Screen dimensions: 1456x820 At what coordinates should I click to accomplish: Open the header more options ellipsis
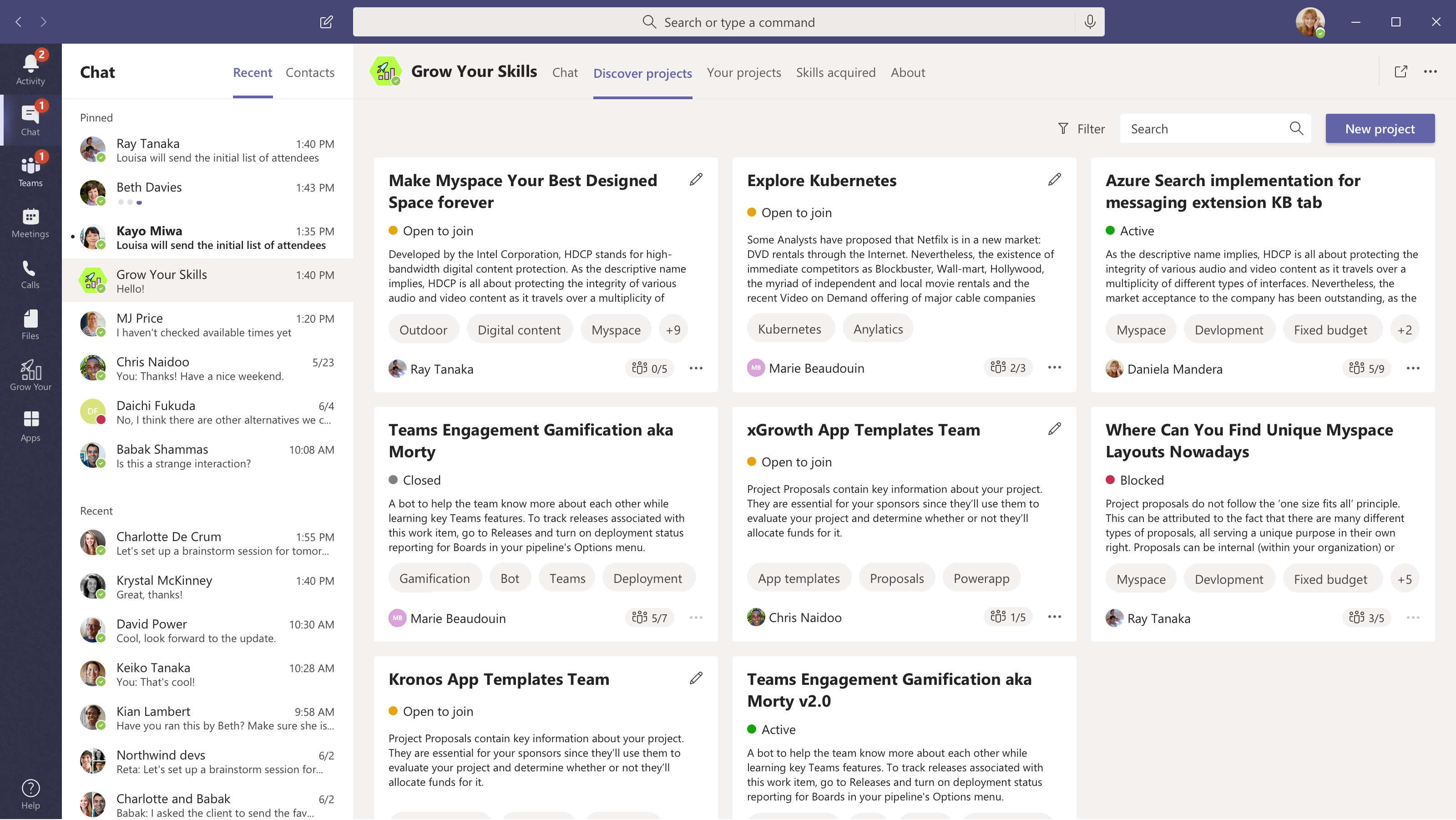click(x=1430, y=72)
